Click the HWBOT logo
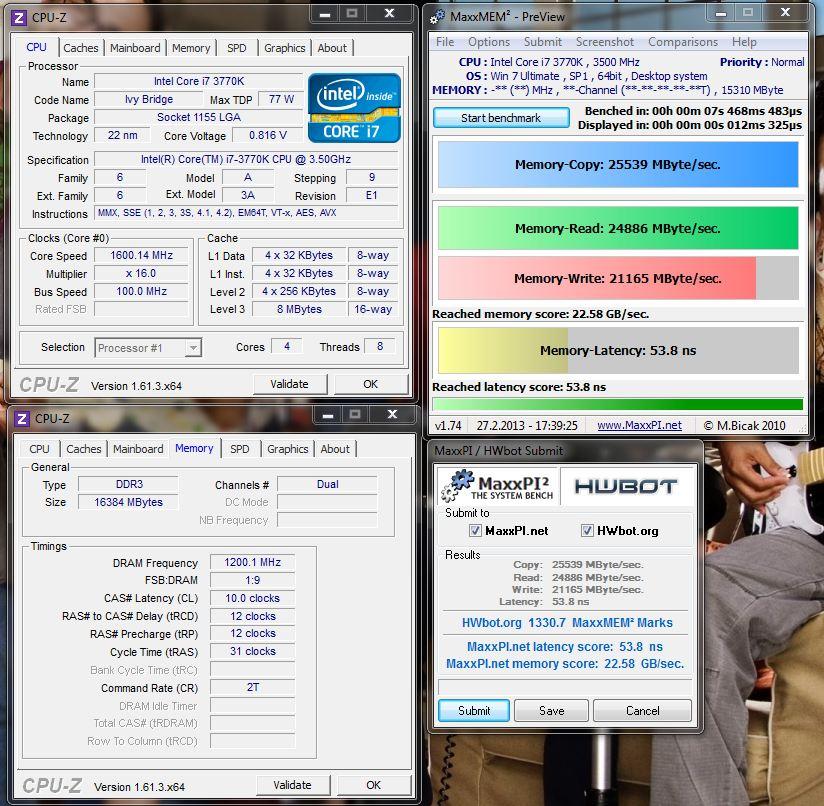Image resolution: width=824 pixels, height=806 pixels. (625, 486)
